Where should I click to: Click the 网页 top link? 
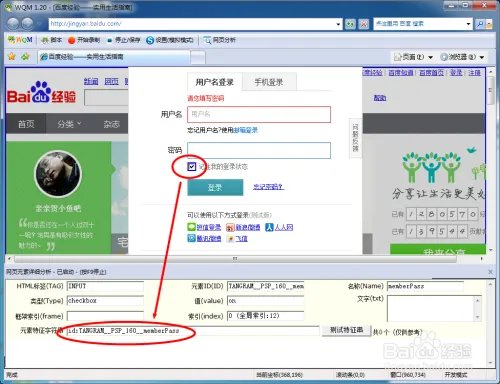coord(111,81)
